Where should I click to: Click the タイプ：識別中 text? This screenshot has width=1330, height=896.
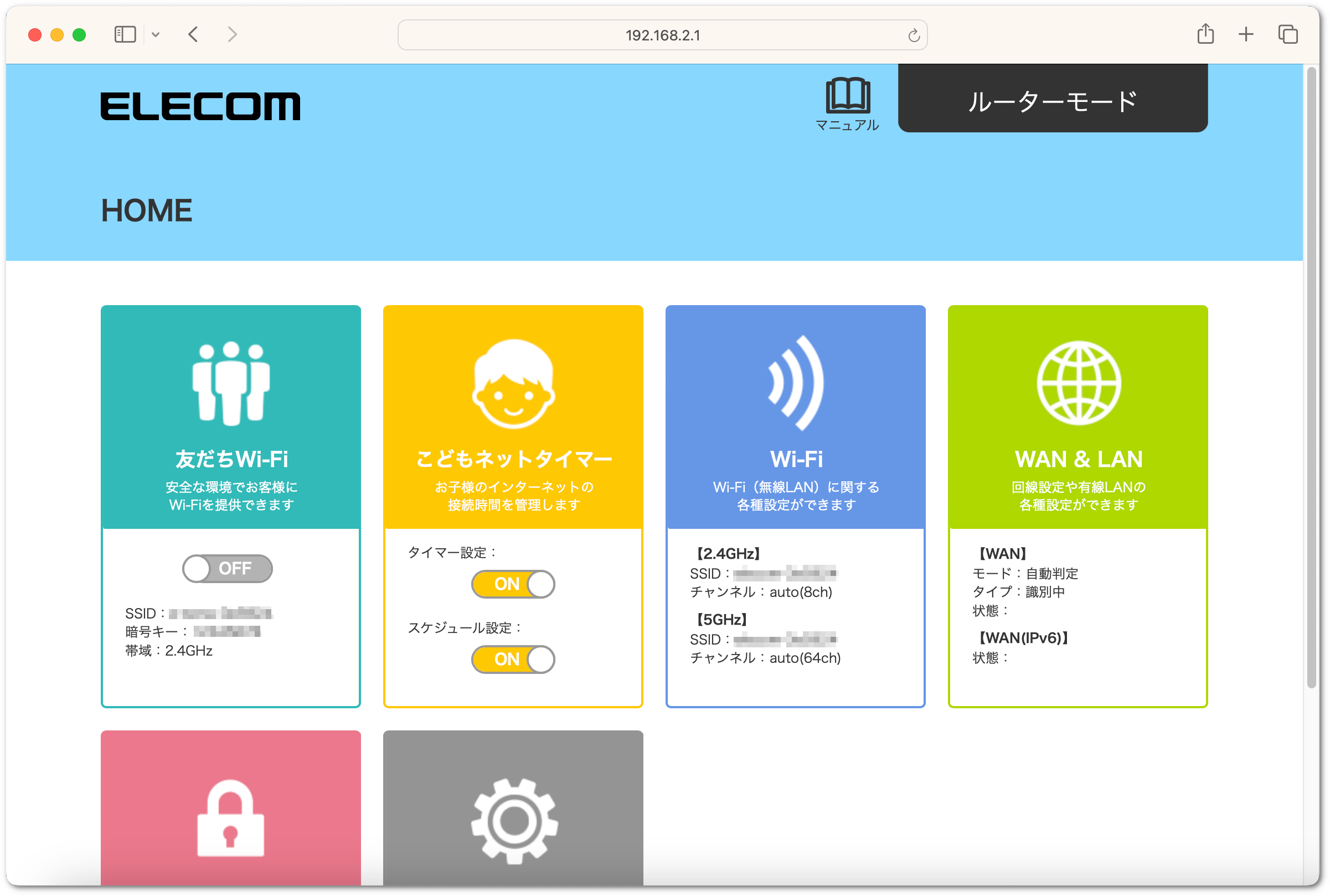[x=1019, y=592]
